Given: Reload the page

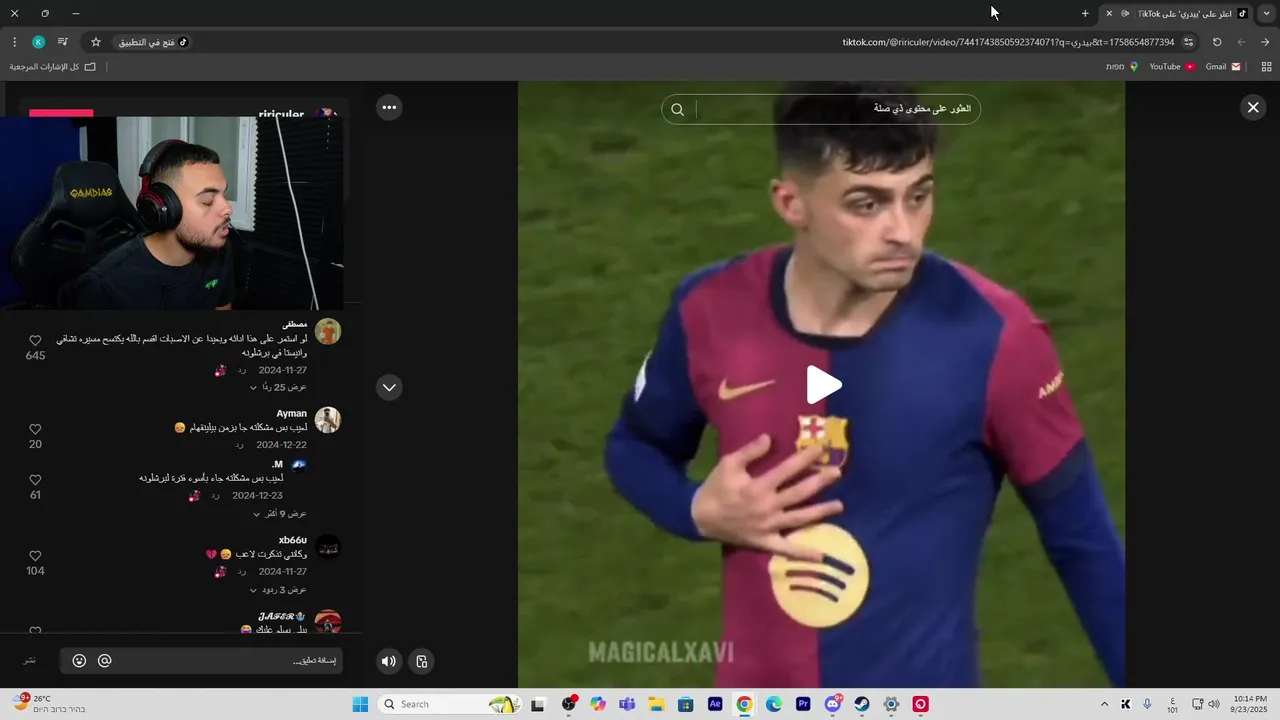Looking at the screenshot, I should tap(1217, 42).
